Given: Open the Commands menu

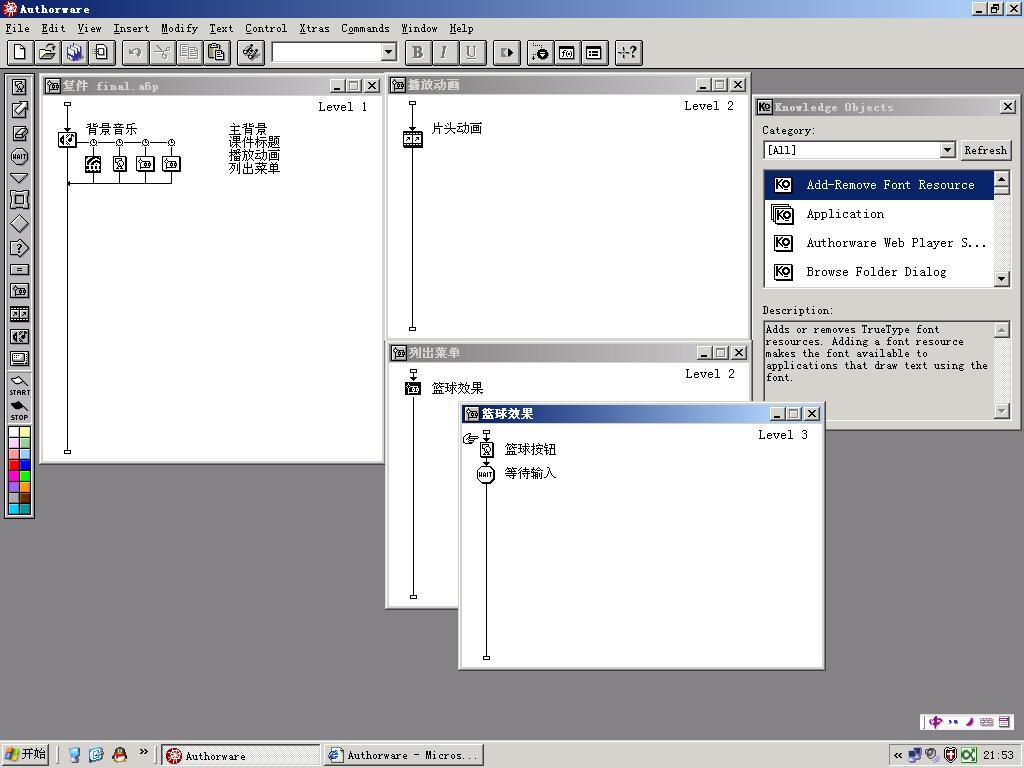Looking at the screenshot, I should [365, 28].
